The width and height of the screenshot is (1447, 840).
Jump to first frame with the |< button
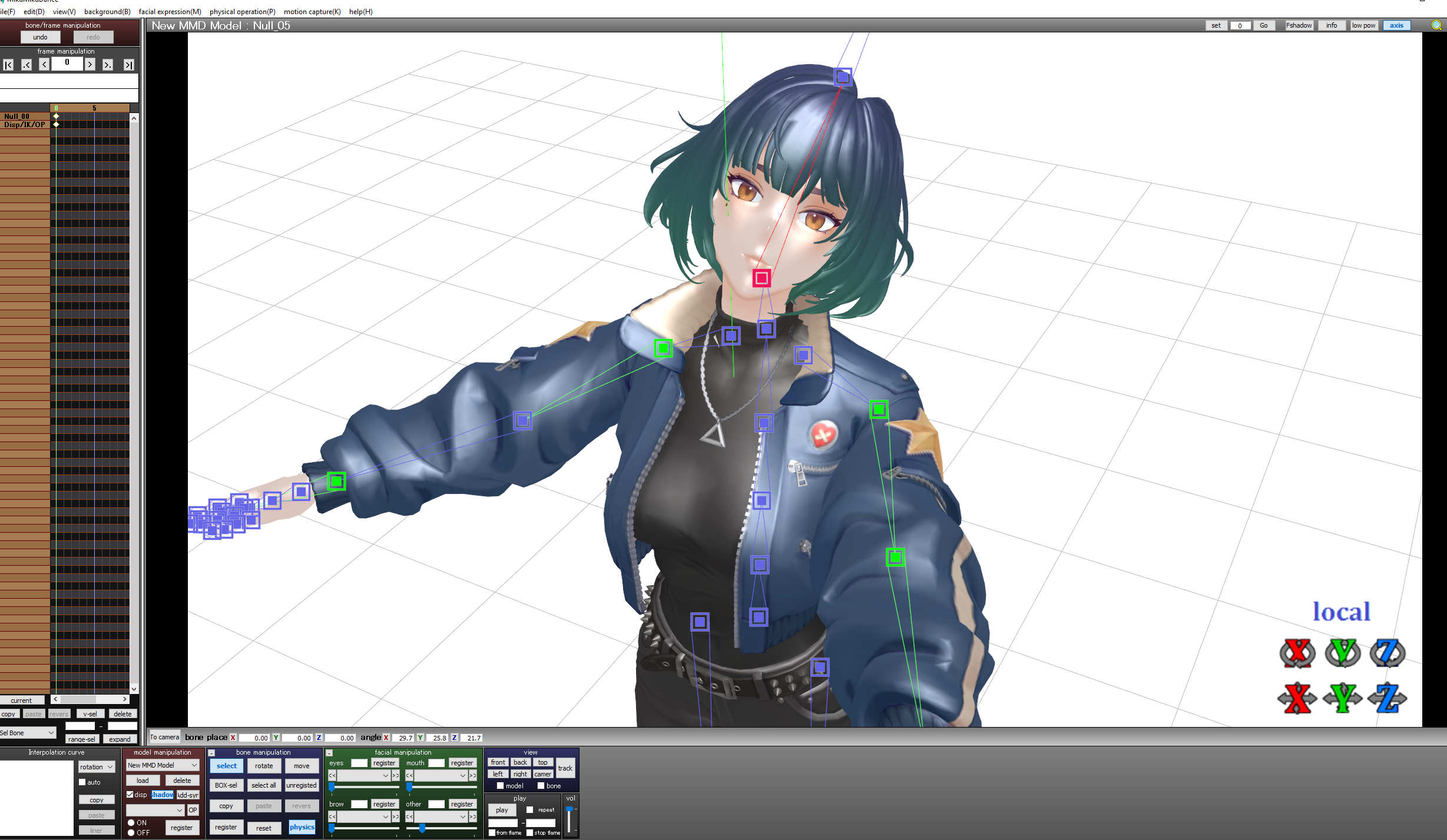[x=8, y=65]
